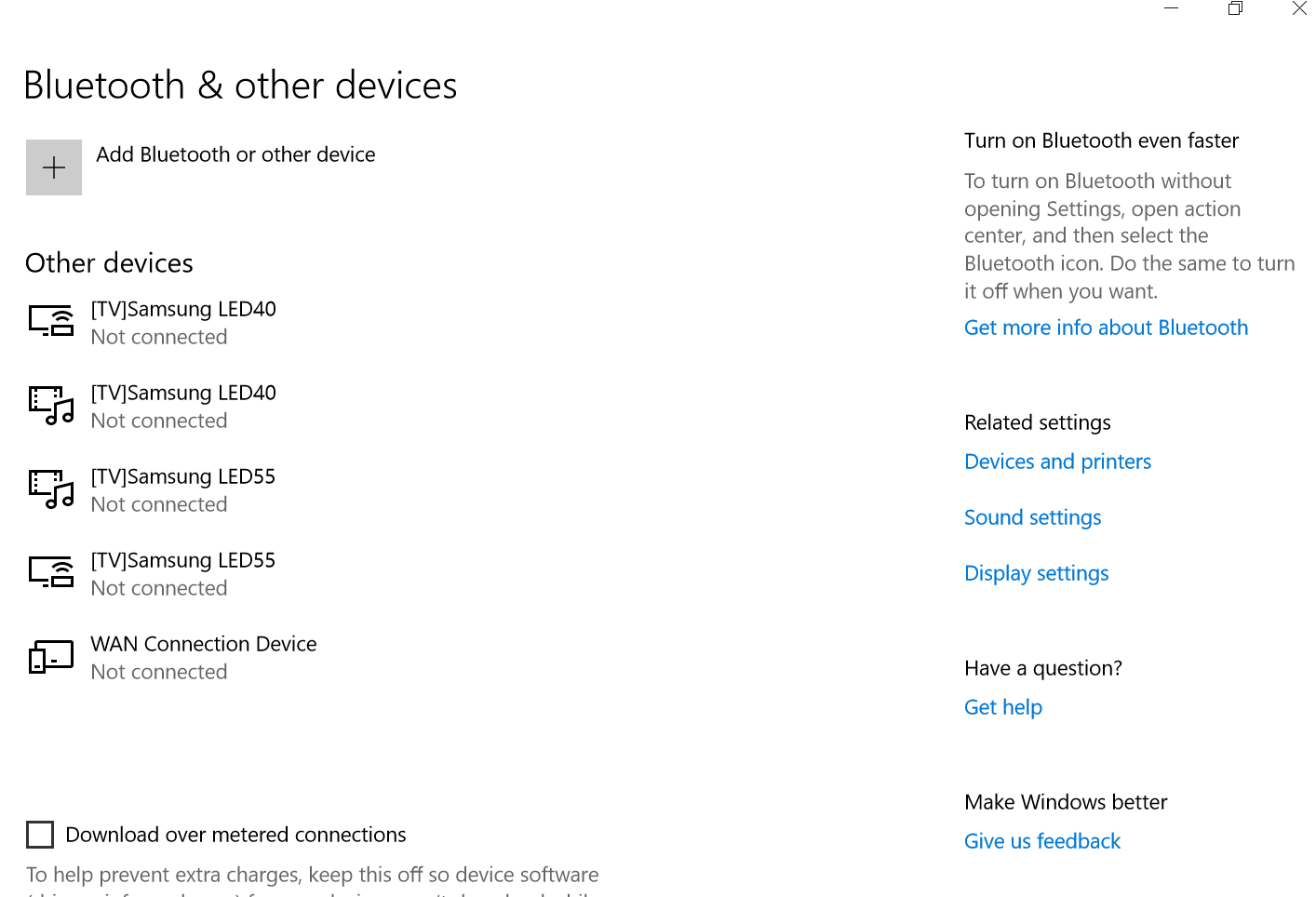
Task: Click the audio icon for second [TV]Samsung LED40
Action: pos(51,404)
